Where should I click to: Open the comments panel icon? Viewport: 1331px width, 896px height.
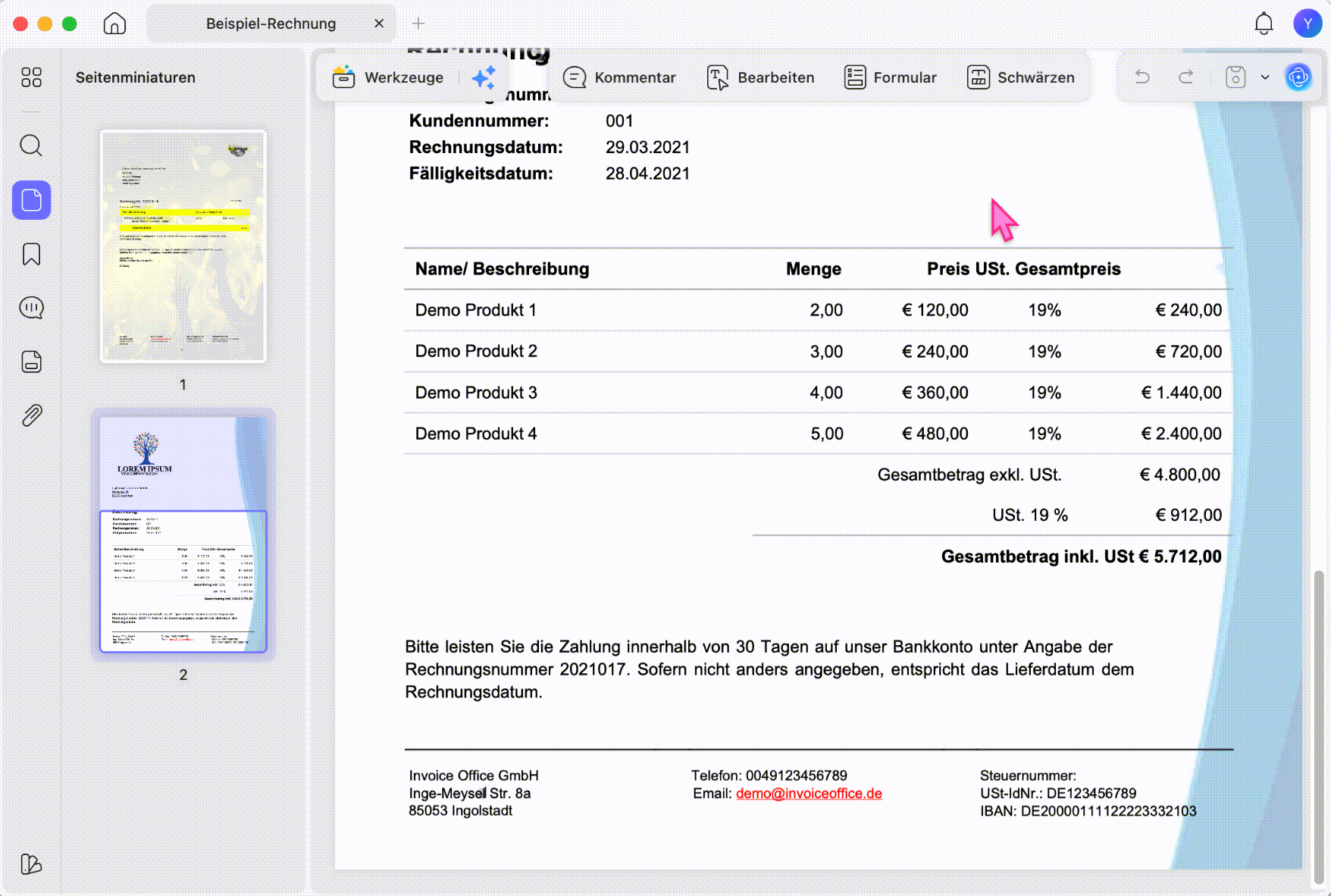pyautogui.click(x=31, y=308)
